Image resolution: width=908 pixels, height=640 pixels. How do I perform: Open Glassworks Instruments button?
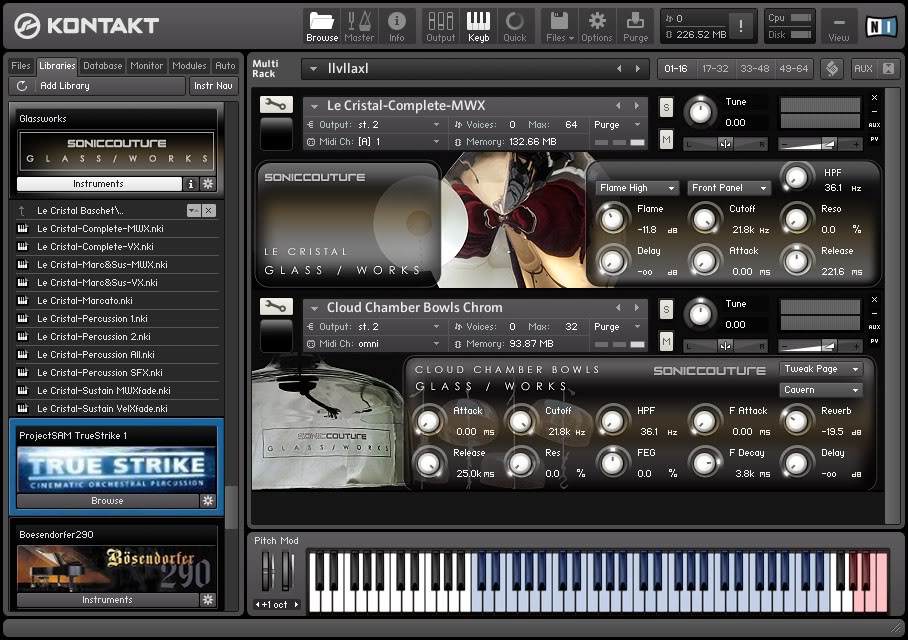[98, 184]
